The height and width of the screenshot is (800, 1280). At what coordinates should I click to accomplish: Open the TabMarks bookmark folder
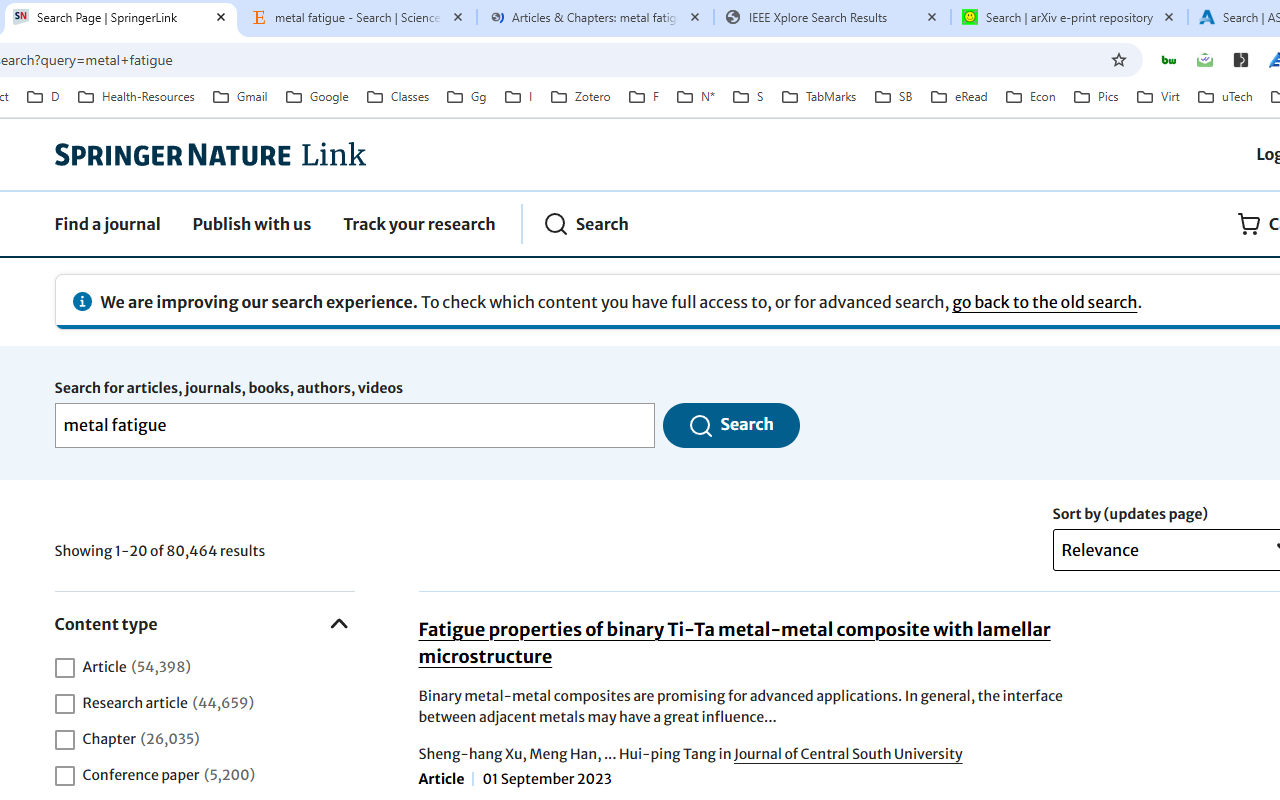pos(819,97)
